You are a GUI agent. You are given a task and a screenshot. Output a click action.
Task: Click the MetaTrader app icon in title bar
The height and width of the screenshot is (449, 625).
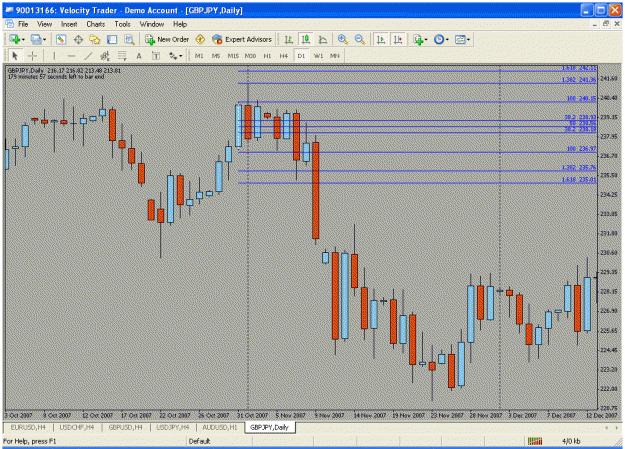click(x=9, y=10)
